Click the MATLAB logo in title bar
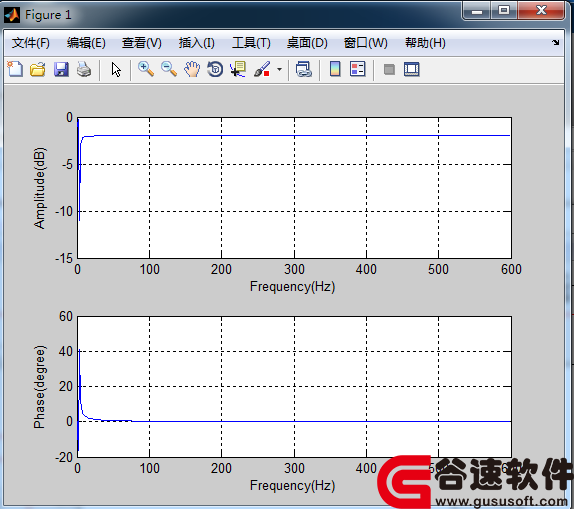The image size is (574, 509). coord(12,15)
